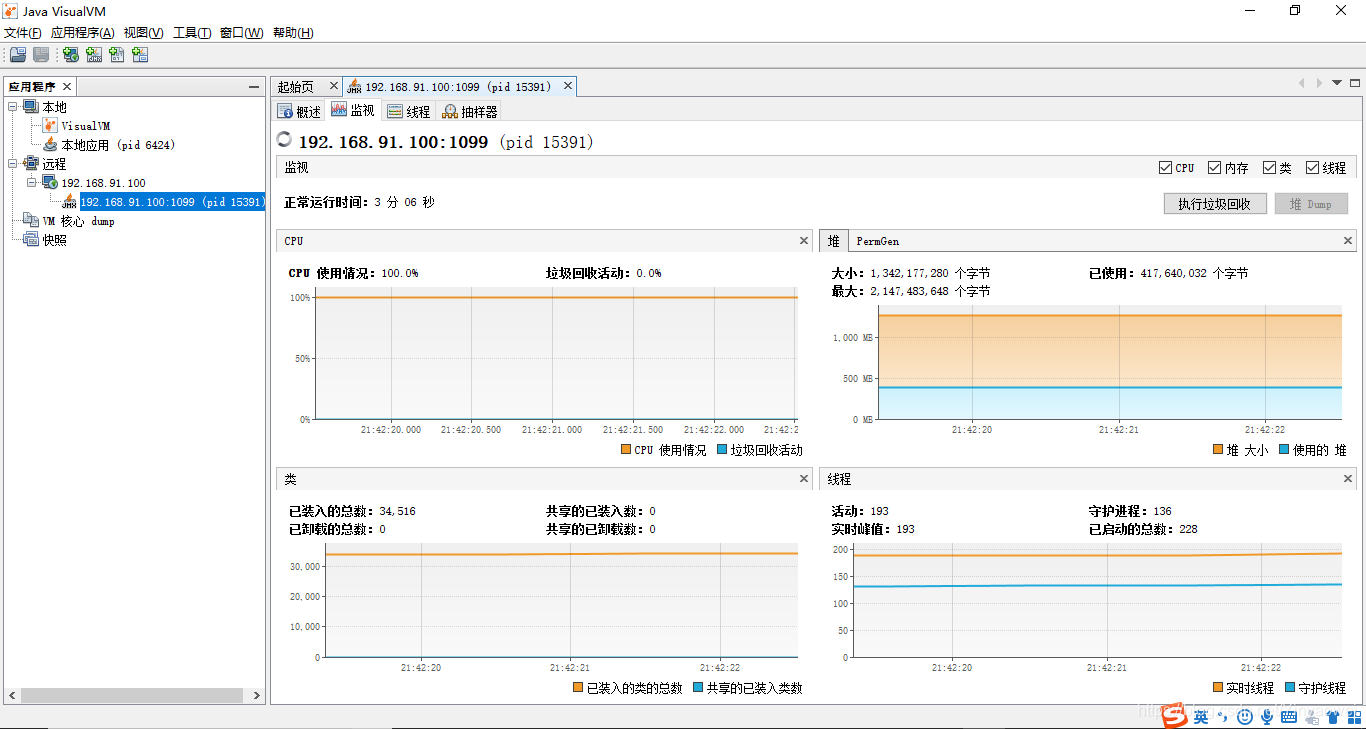Open the document list dropdown arrow
Viewport: 1366px width, 729px height.
[x=1337, y=83]
